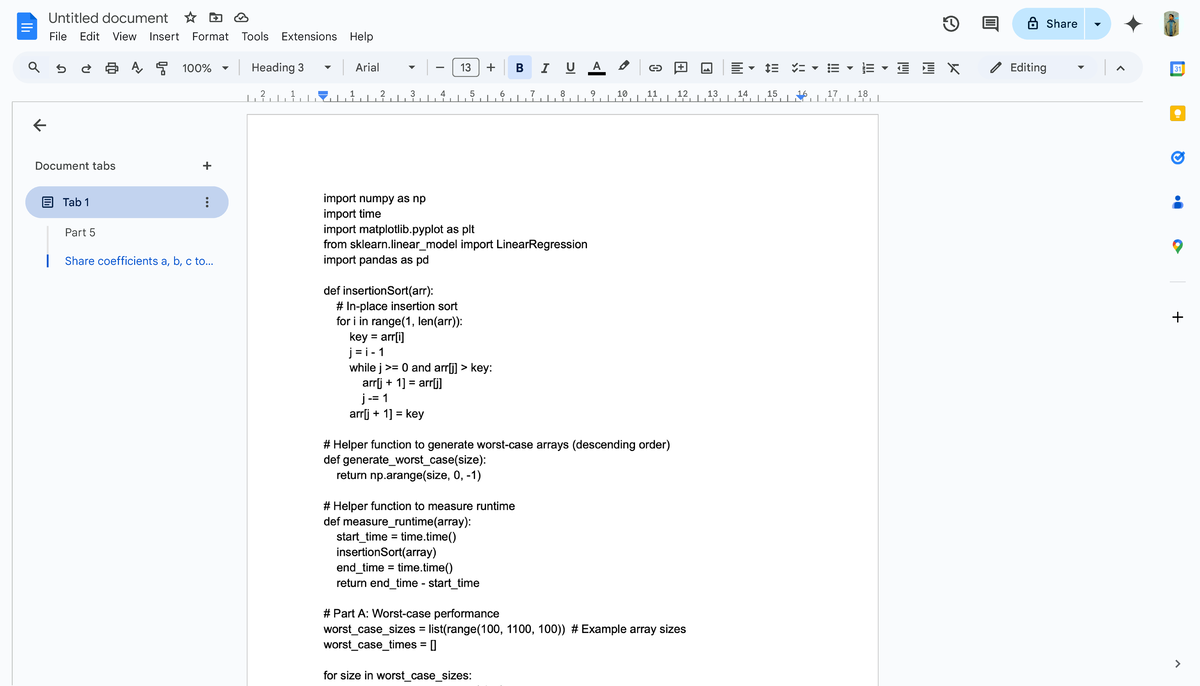
Task: Activate the paint format tool
Action: pos(161,68)
